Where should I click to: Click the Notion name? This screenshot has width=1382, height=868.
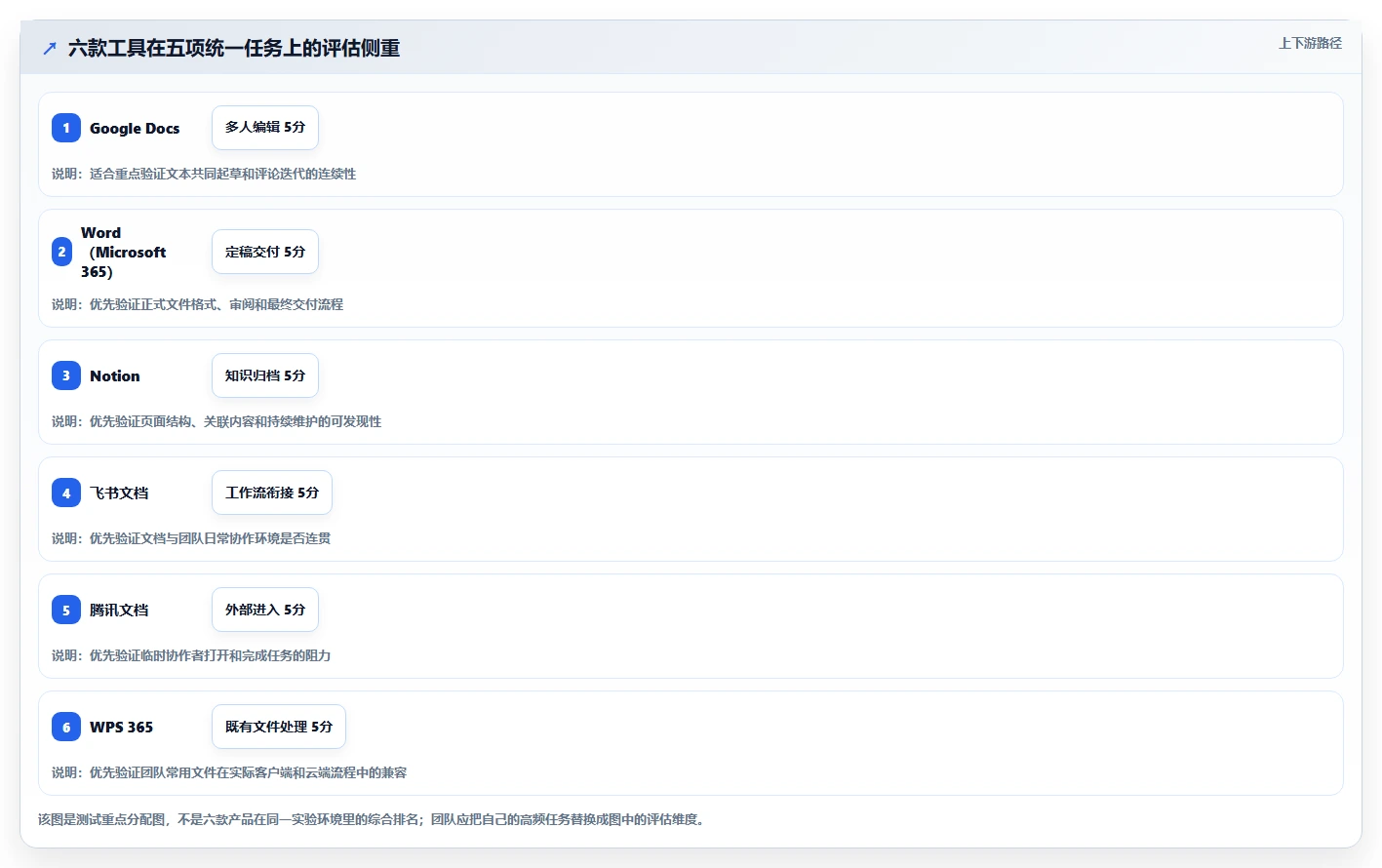pyautogui.click(x=115, y=375)
